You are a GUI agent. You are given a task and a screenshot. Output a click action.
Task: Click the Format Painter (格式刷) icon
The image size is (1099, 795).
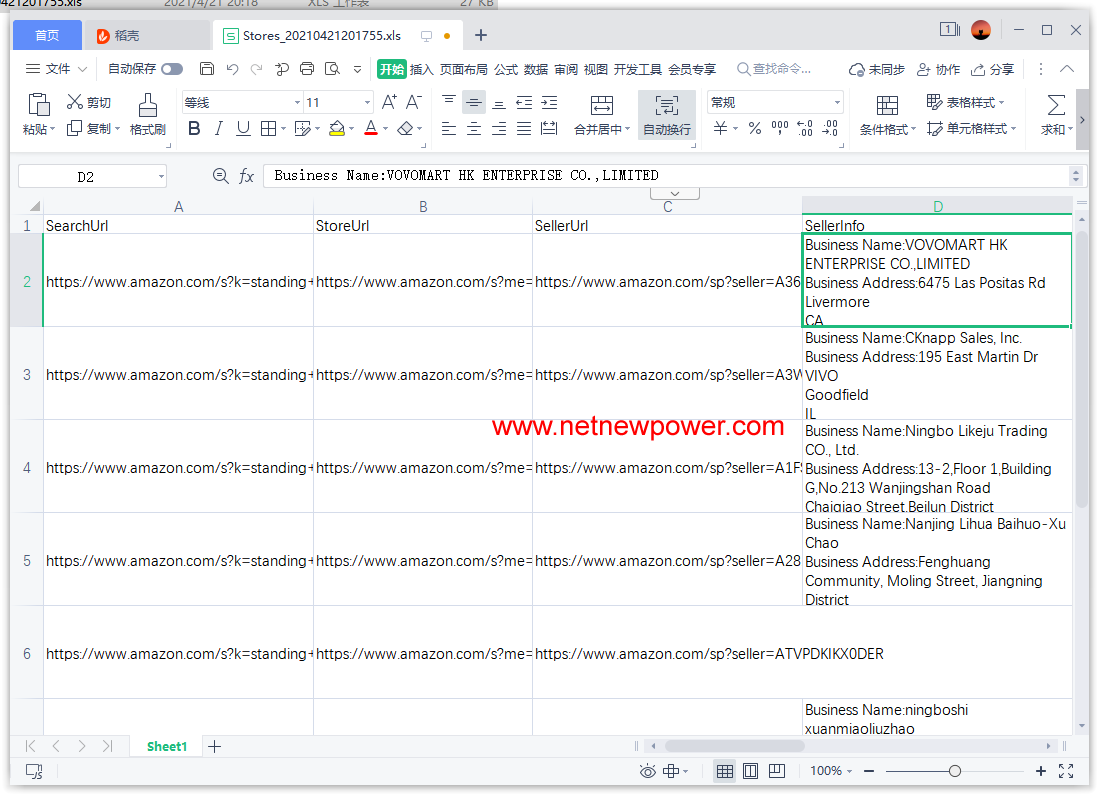(148, 105)
